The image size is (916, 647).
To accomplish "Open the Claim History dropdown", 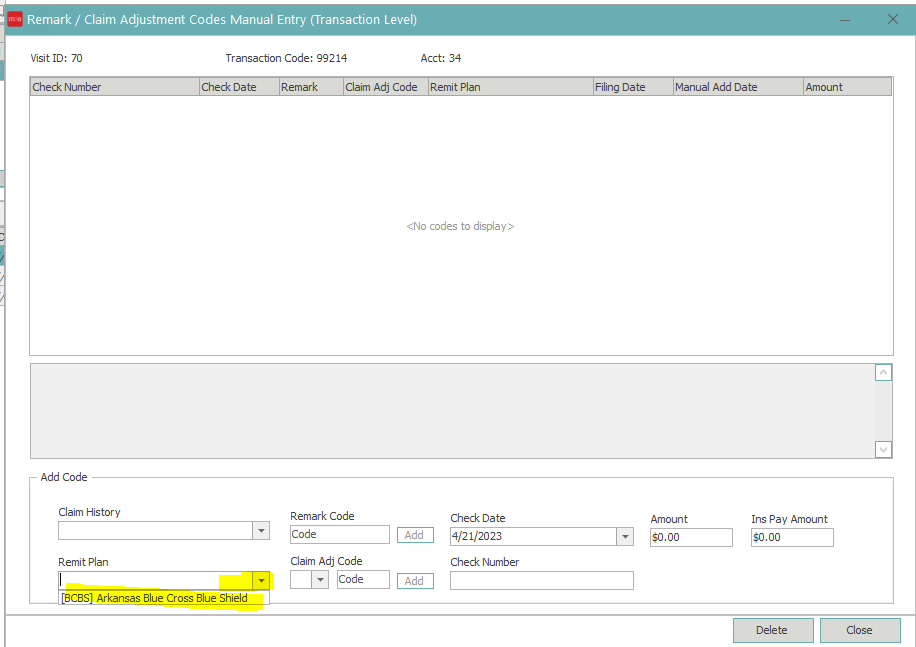I will [260, 531].
